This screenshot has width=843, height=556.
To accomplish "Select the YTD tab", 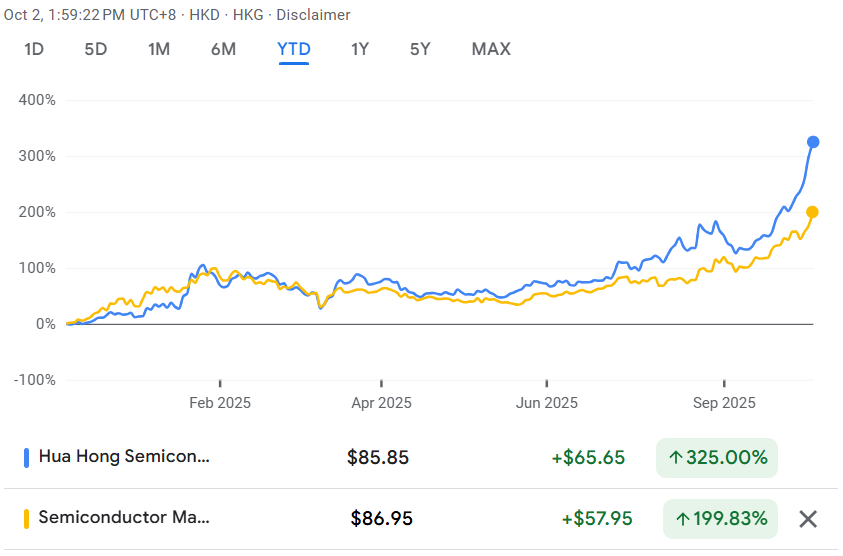I will (x=293, y=49).
